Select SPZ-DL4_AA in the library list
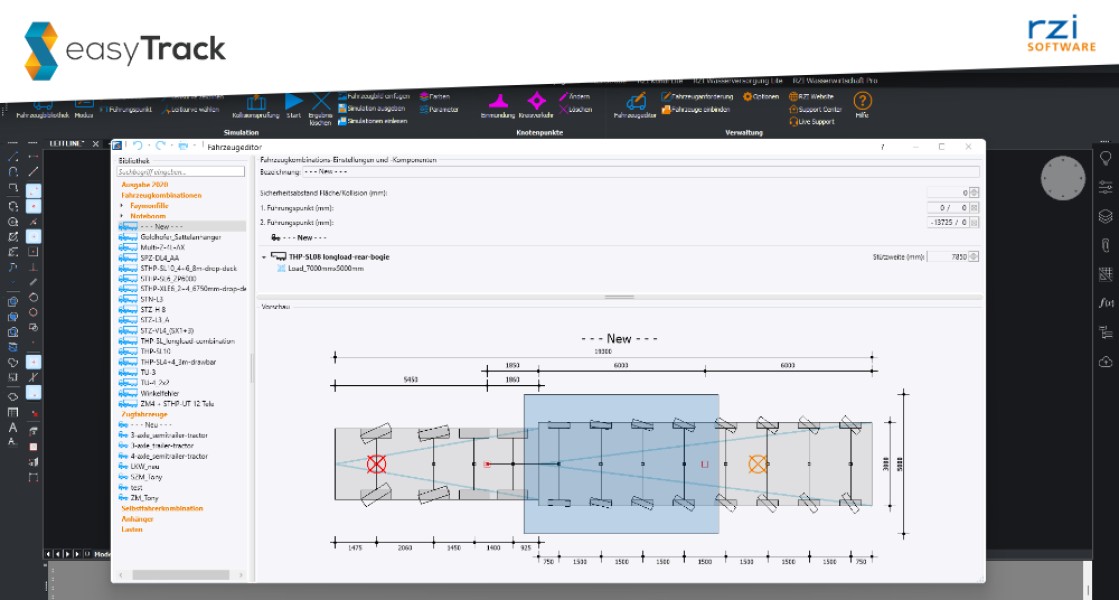1119x600 pixels. [160, 258]
